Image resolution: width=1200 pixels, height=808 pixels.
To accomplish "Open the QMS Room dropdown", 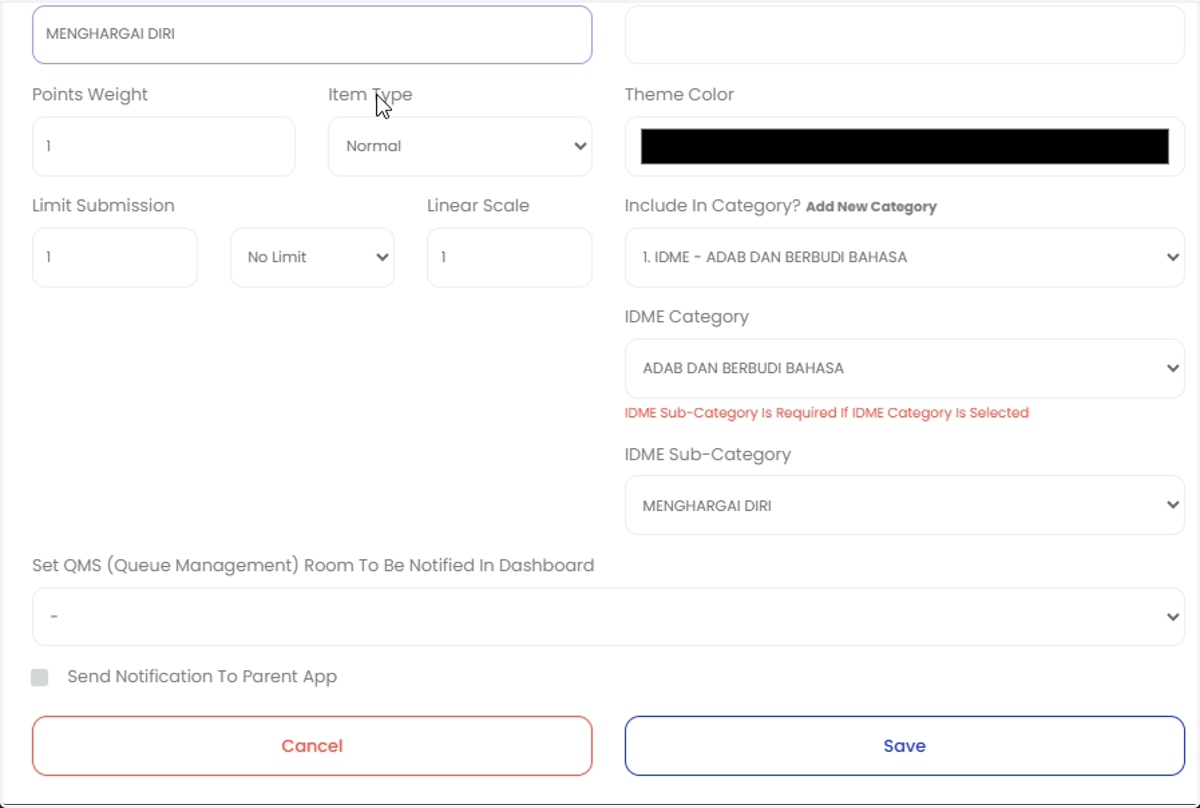I will [x=608, y=617].
